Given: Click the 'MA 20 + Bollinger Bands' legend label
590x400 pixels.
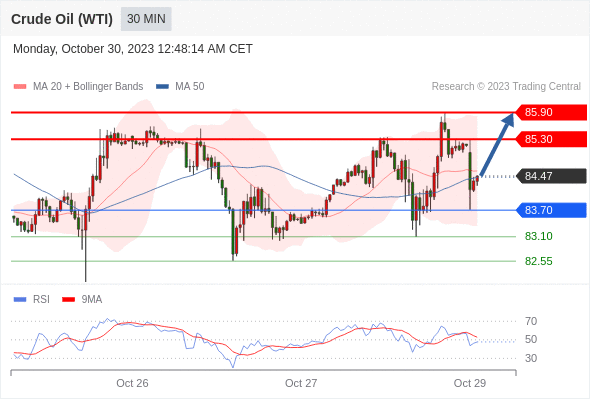Looking at the screenshot, I should [88, 87].
